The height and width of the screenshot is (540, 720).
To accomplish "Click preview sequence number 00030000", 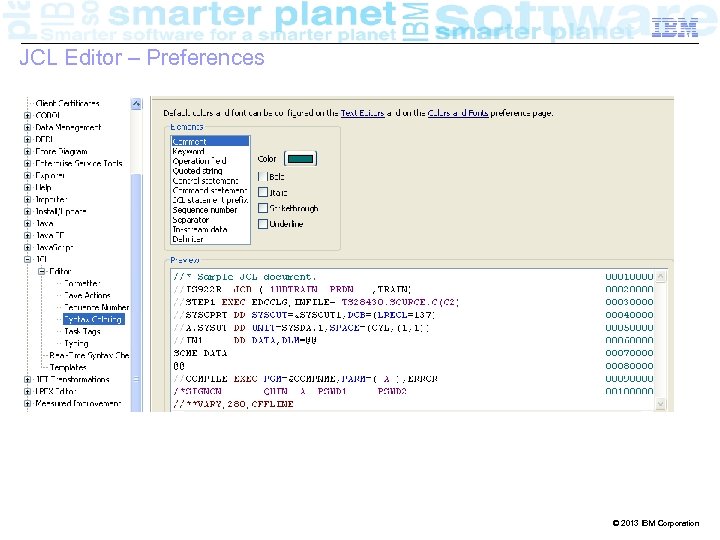I will tap(629, 302).
